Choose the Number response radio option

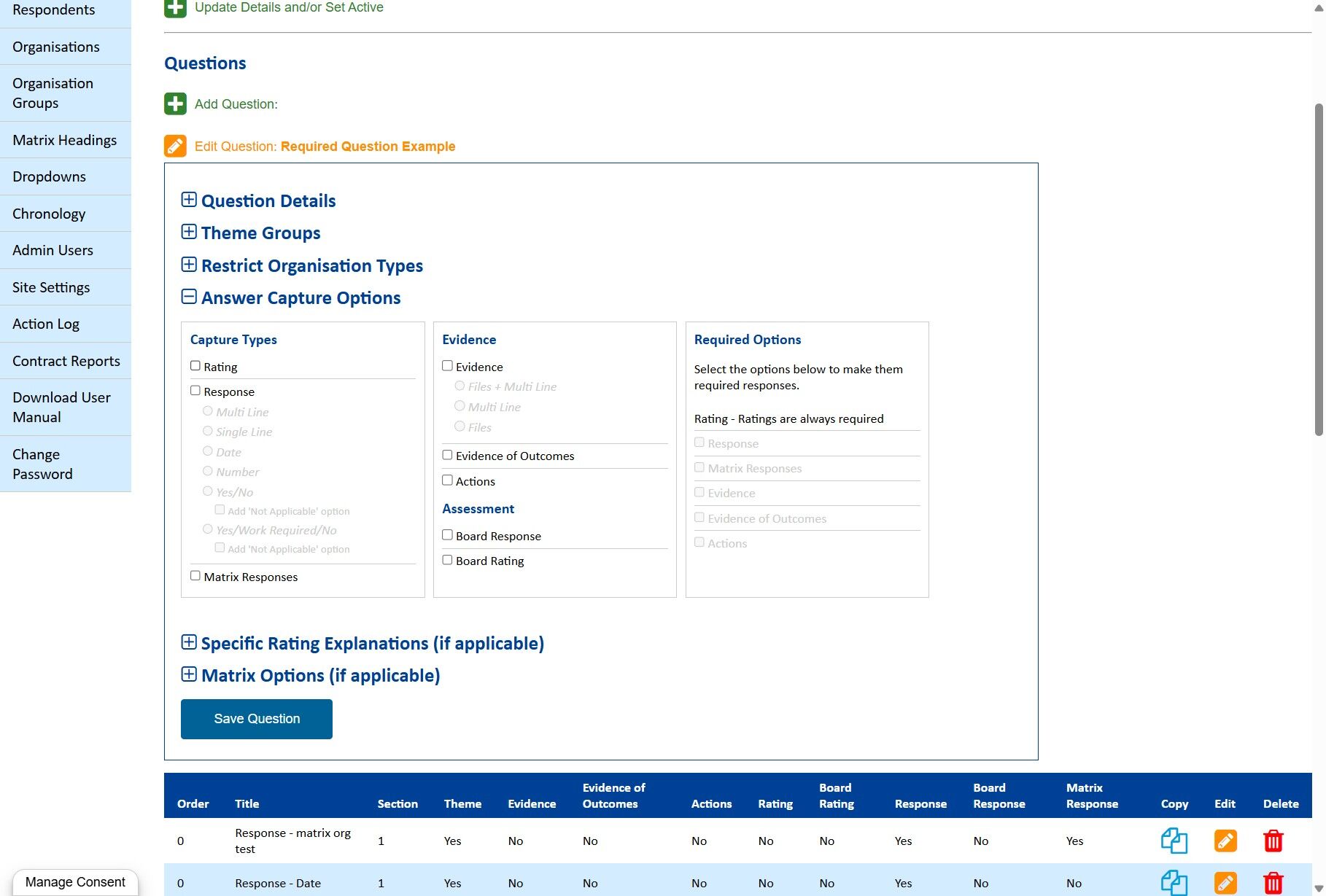[208, 471]
